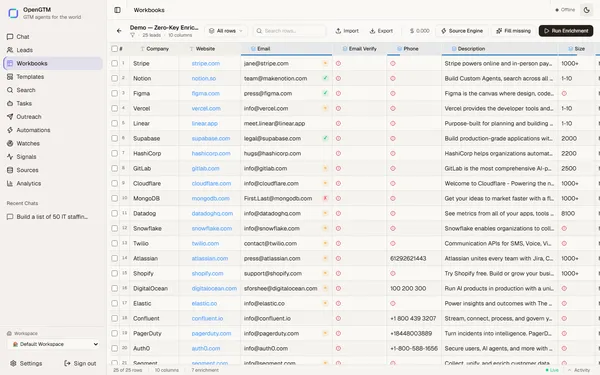Click the Import button

click(347, 31)
